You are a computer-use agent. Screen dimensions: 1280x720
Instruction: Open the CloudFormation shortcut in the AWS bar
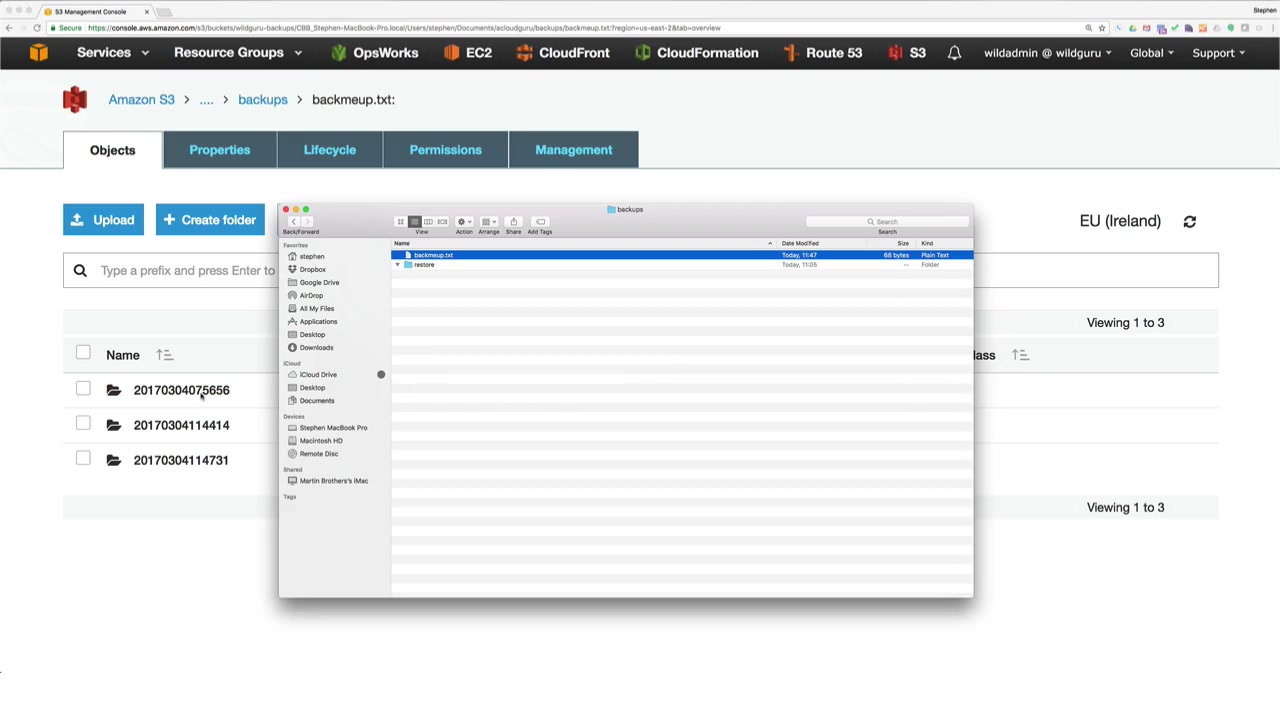pyautogui.click(x=696, y=53)
